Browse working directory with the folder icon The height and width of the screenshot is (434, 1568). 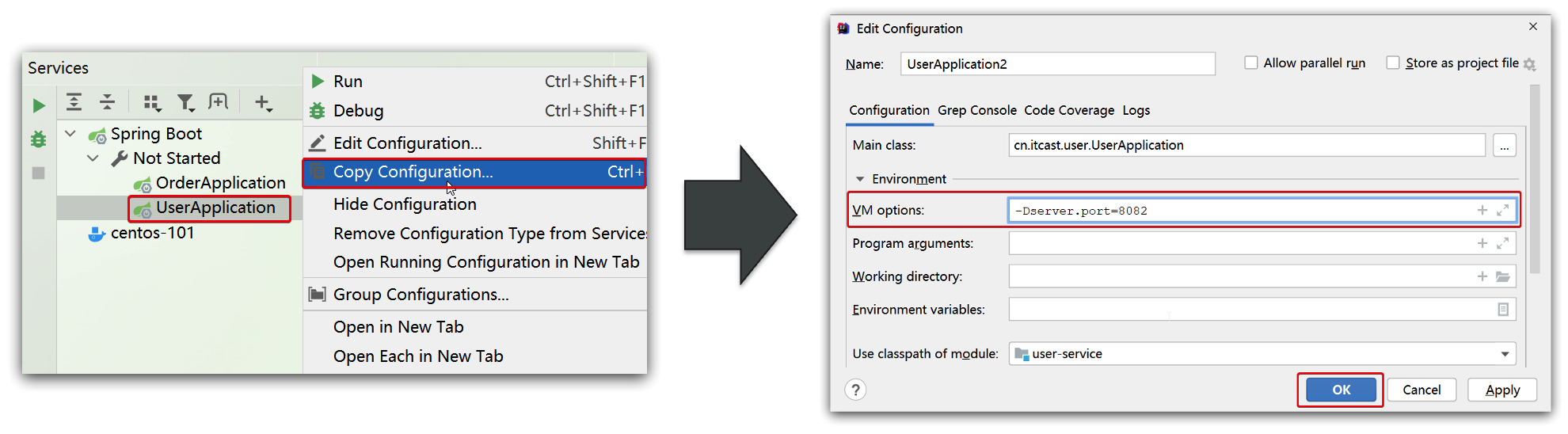click(1502, 276)
